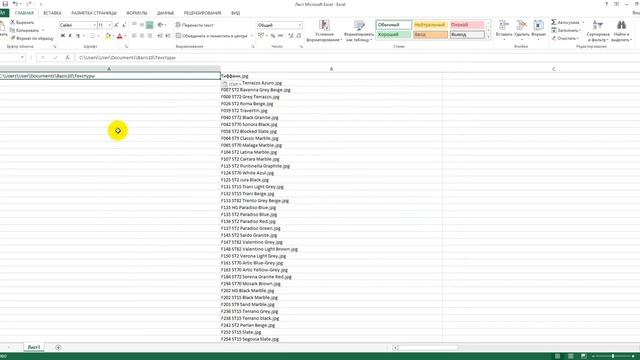Decrease decimal places
This screenshot has height=360, width=640.
click(298, 36)
